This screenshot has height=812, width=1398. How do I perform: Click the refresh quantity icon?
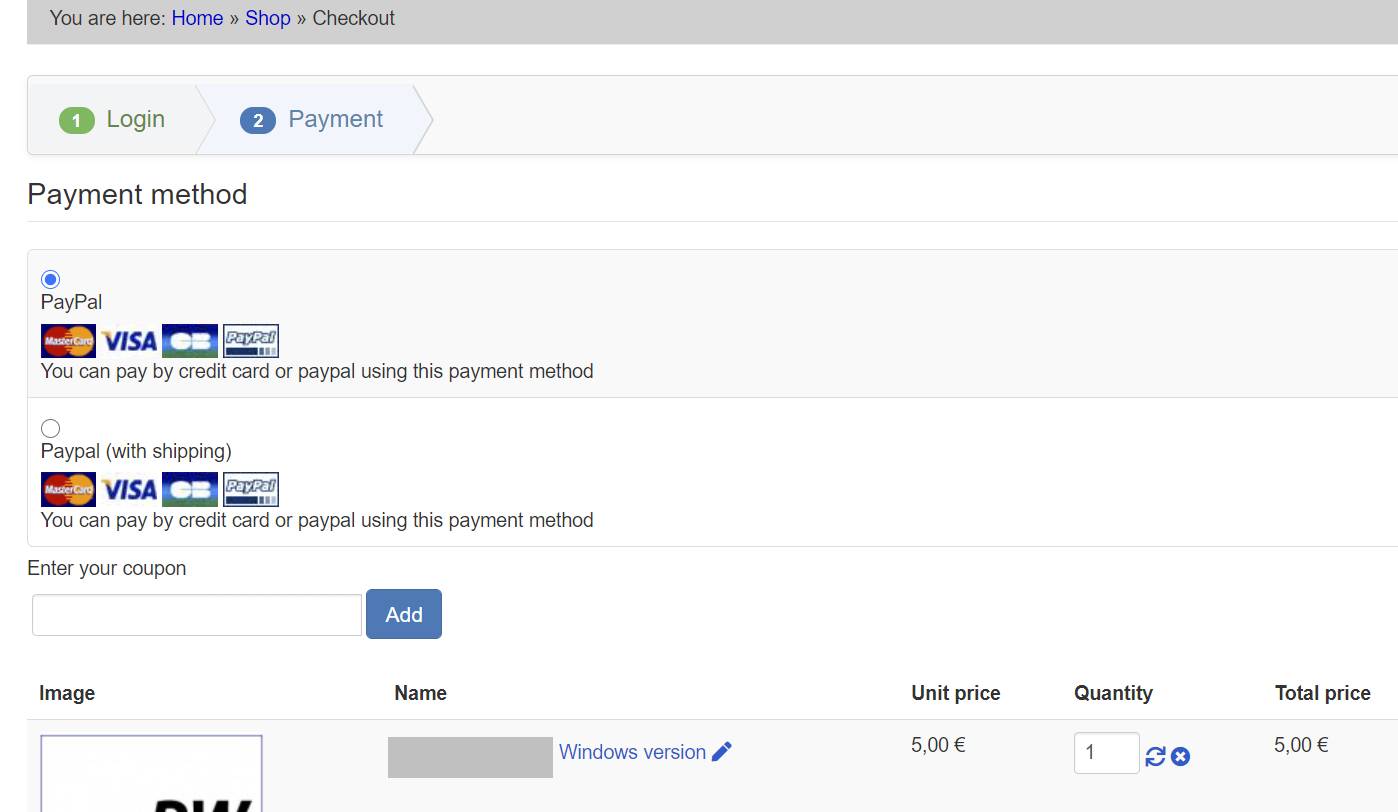point(1155,757)
